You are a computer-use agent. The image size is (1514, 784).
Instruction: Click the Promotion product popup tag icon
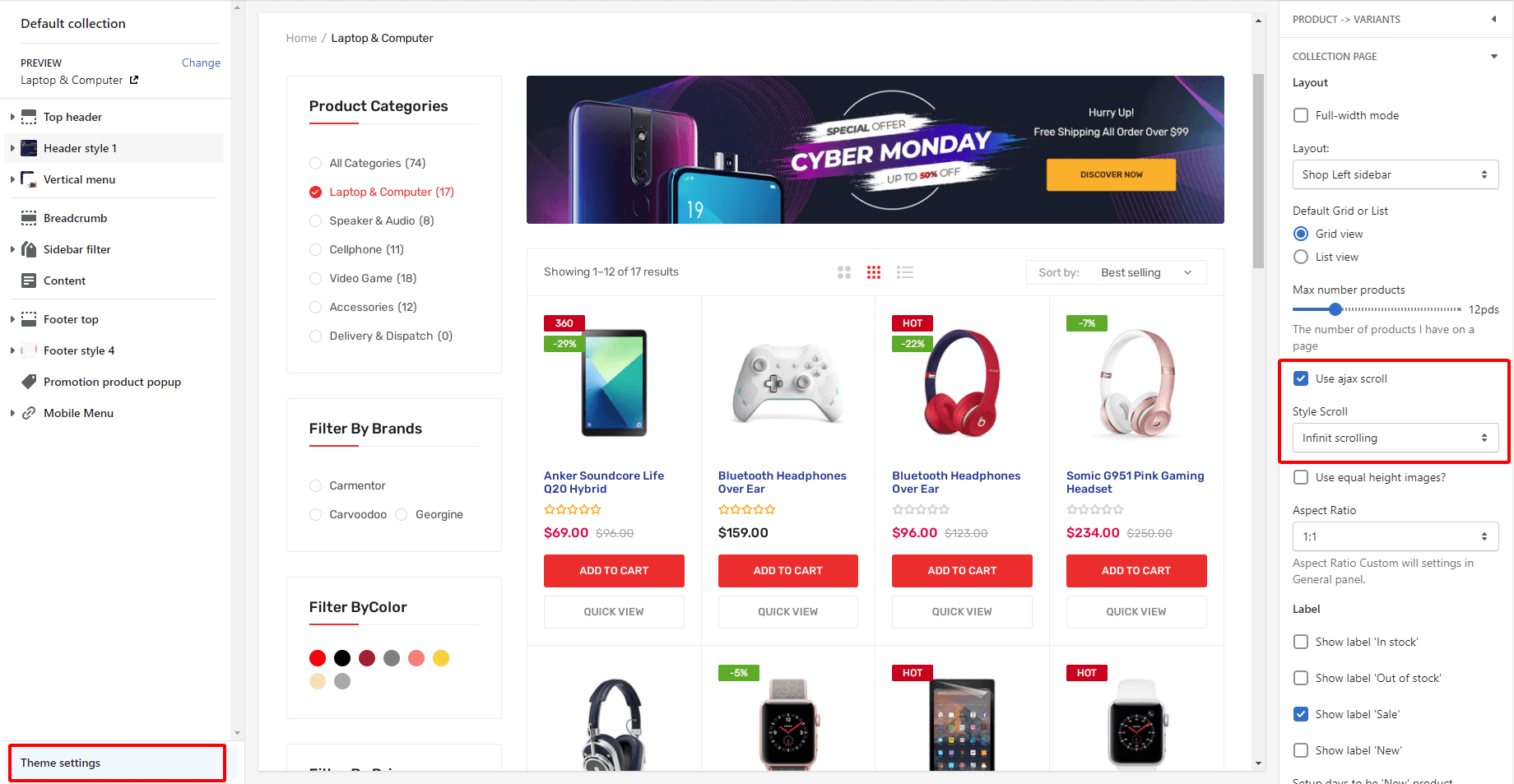coord(29,382)
